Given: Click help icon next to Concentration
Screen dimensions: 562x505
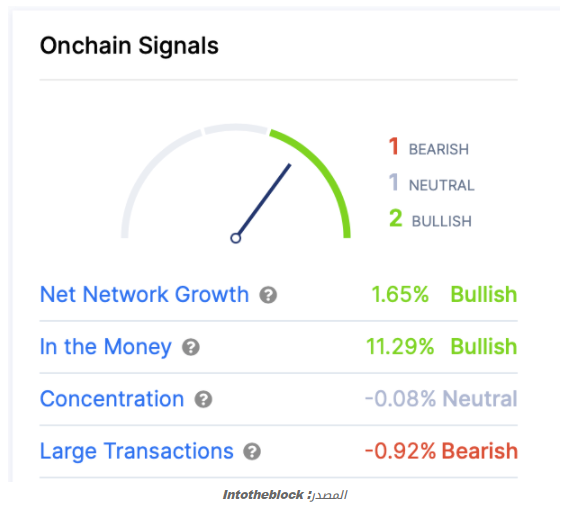Looking at the screenshot, I should point(203,399).
